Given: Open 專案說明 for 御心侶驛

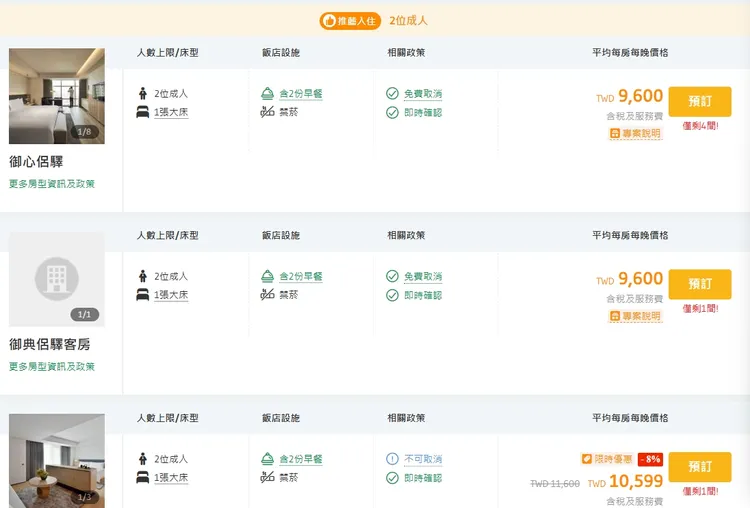Looking at the screenshot, I should click(x=635, y=133).
